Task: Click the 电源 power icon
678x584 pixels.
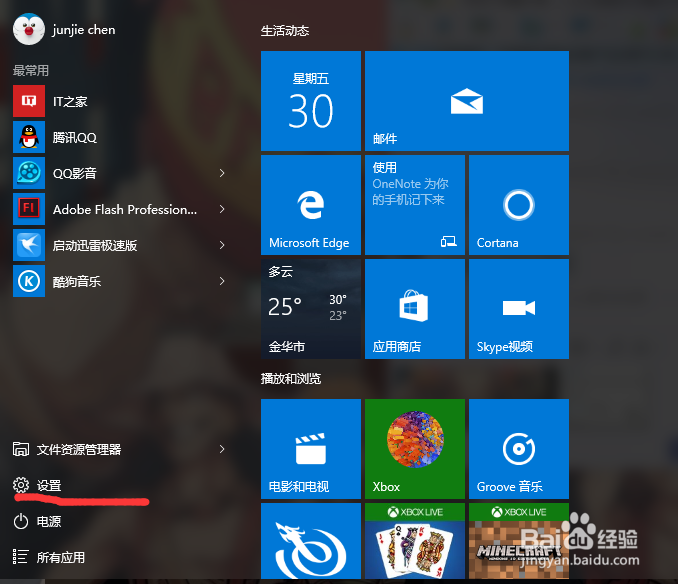Action: pyautogui.click(x=21, y=521)
